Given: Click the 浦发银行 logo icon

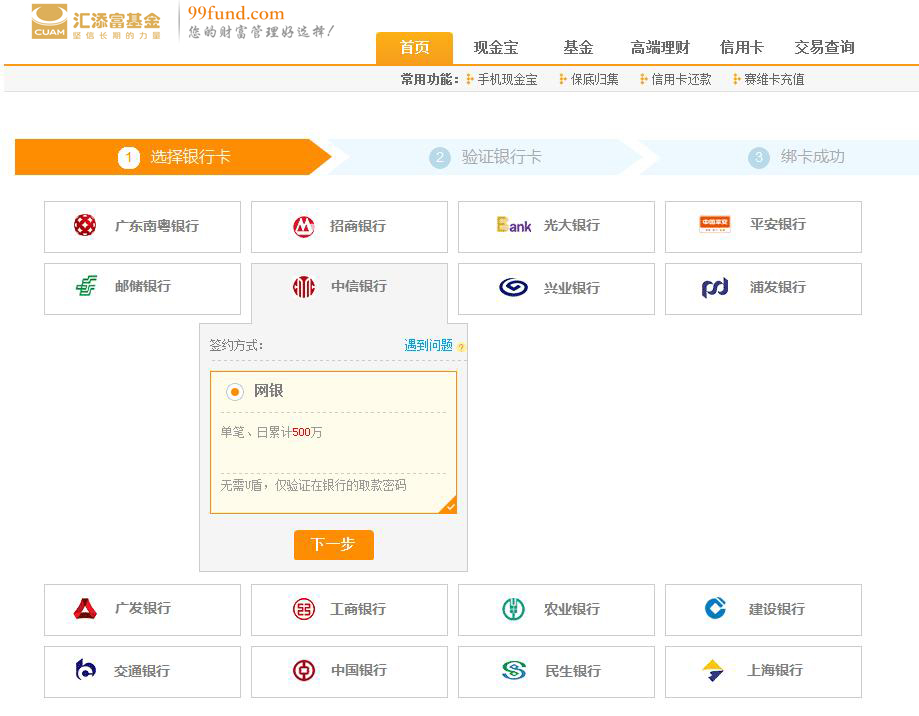Looking at the screenshot, I should [715, 288].
